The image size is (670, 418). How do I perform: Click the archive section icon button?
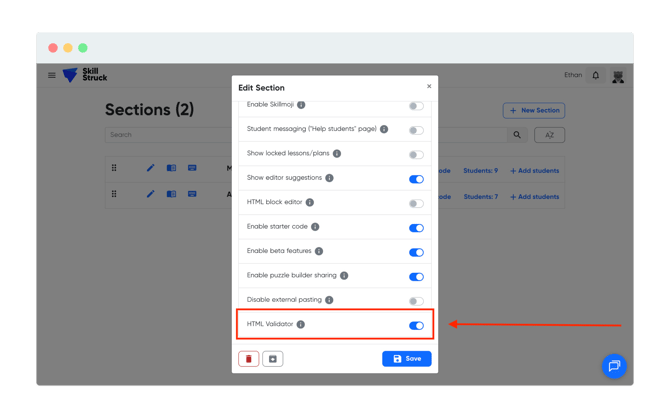(x=272, y=359)
